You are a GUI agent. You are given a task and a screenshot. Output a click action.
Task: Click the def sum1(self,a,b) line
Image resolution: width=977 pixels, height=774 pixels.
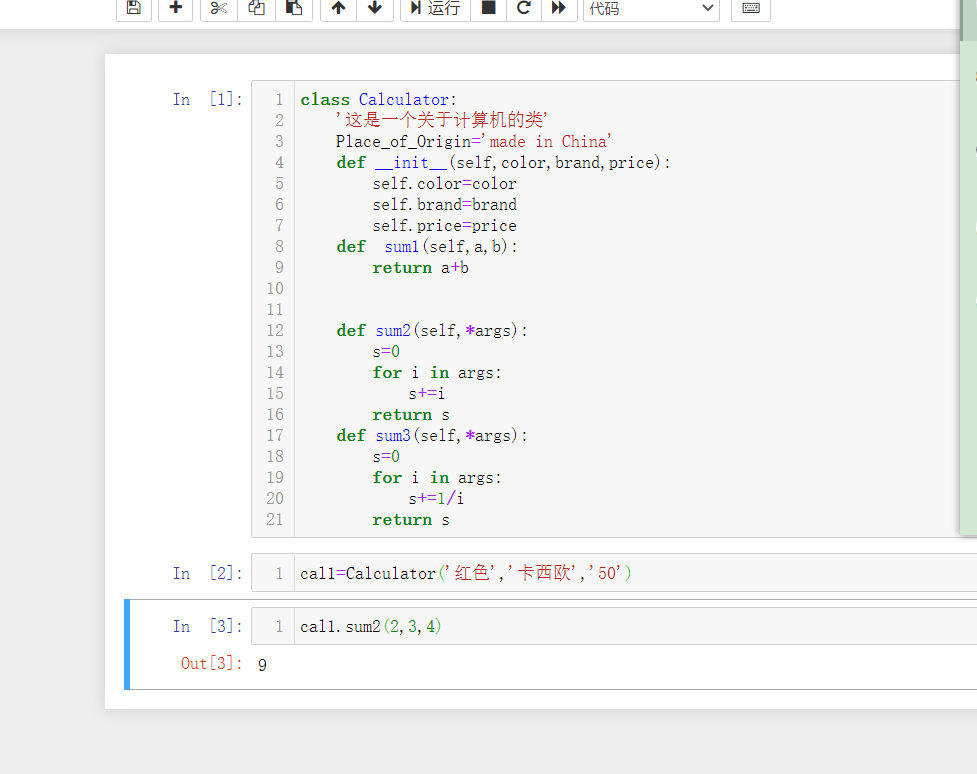(427, 247)
